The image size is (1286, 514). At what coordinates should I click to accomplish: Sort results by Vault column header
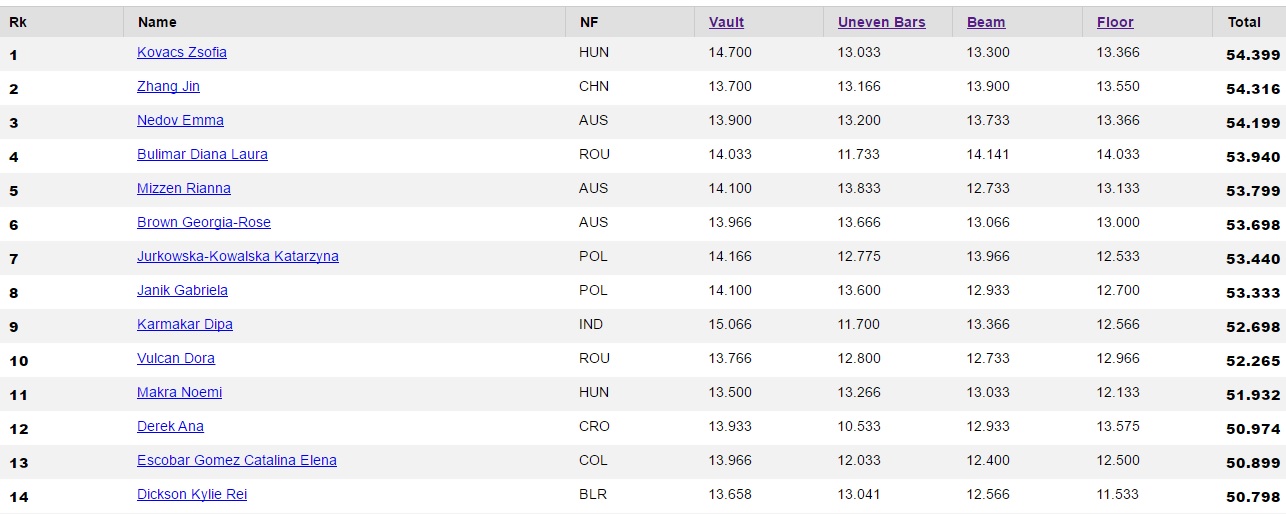(x=726, y=22)
